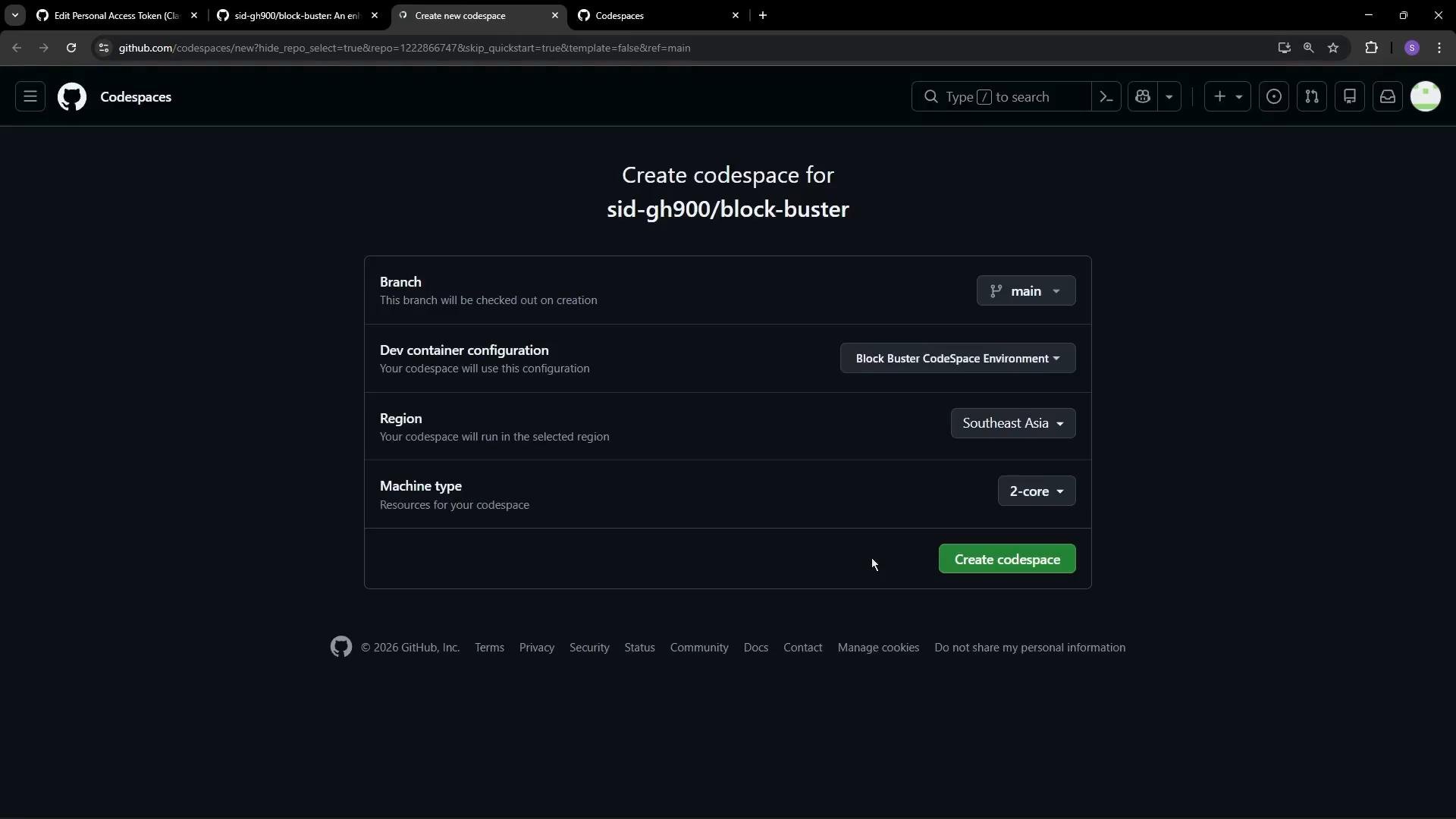Expand the Copilot dropdown arrow

tap(1169, 96)
